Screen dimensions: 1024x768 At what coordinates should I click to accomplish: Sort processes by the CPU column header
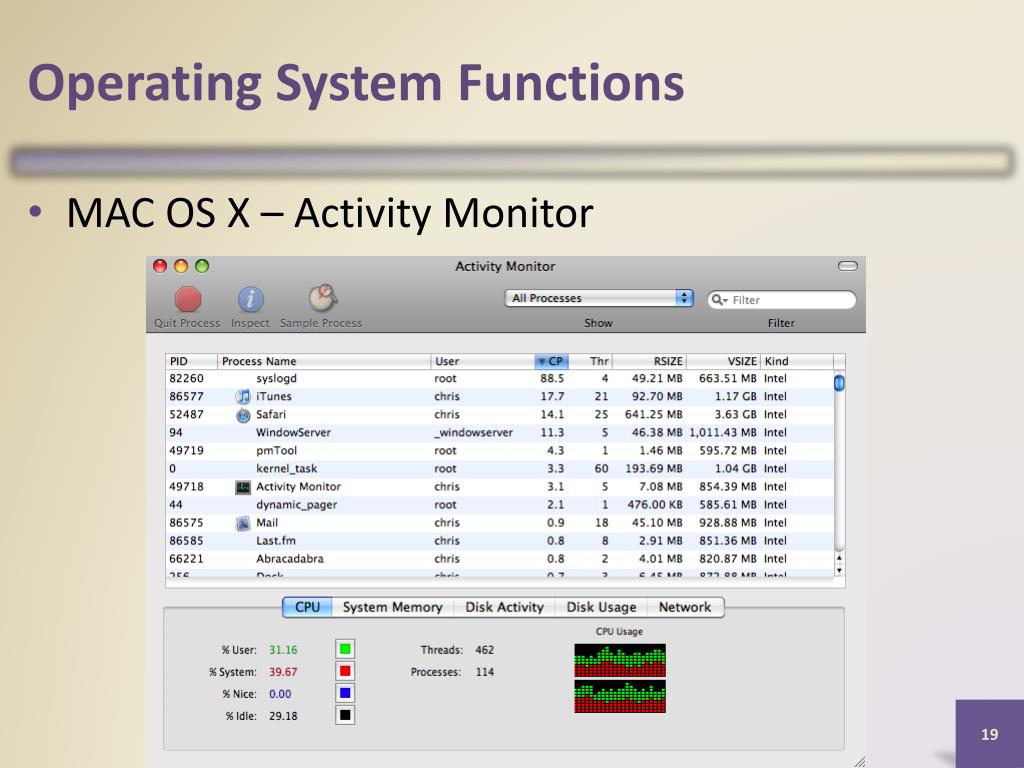point(552,361)
